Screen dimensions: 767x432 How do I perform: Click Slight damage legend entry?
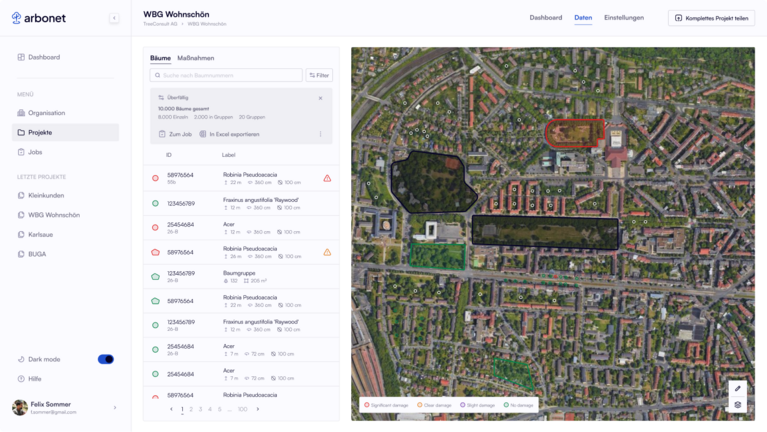click(477, 405)
